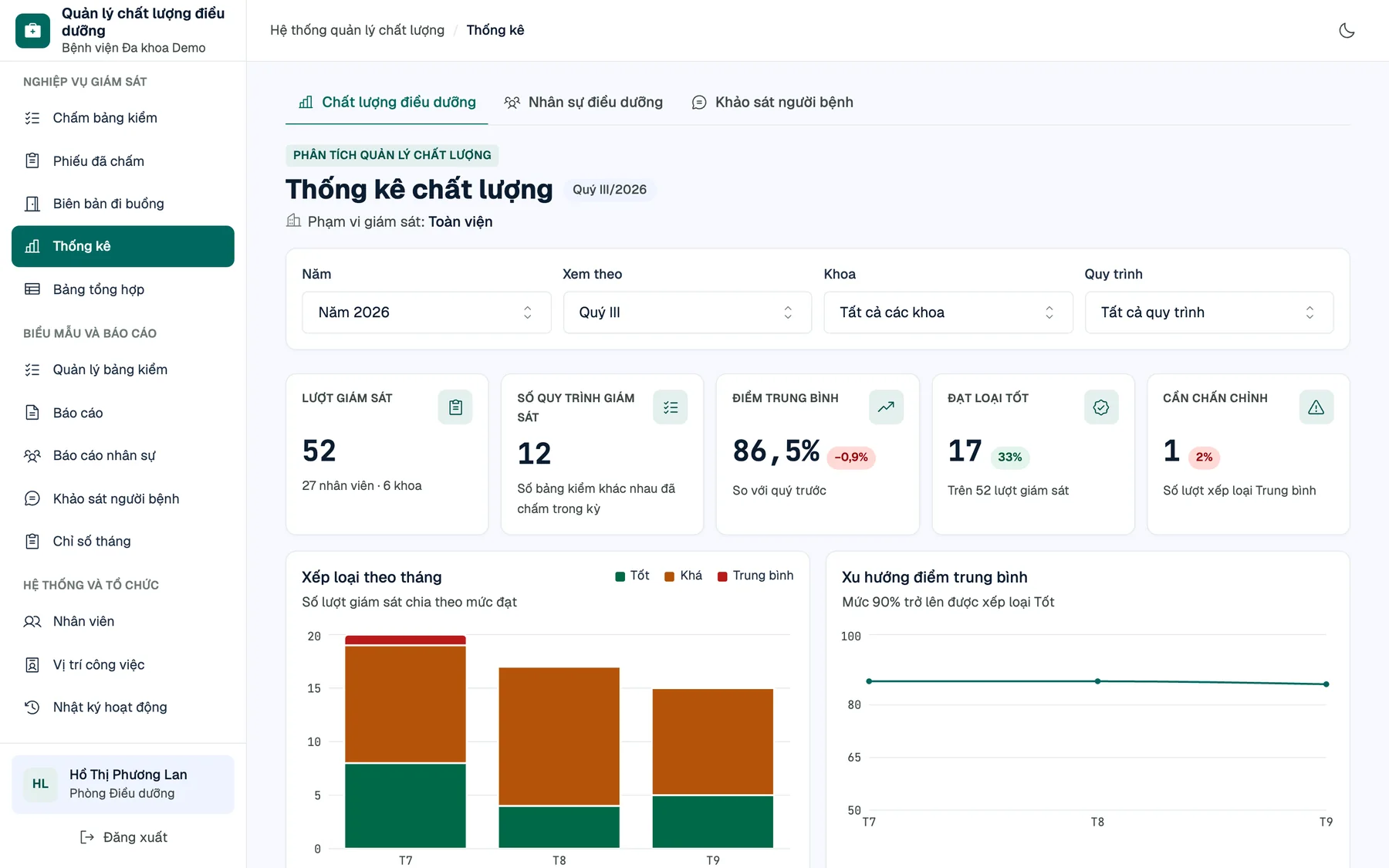This screenshot has height=868, width=1389.
Task: Toggle dark mode moon icon
Action: pos(1347,30)
